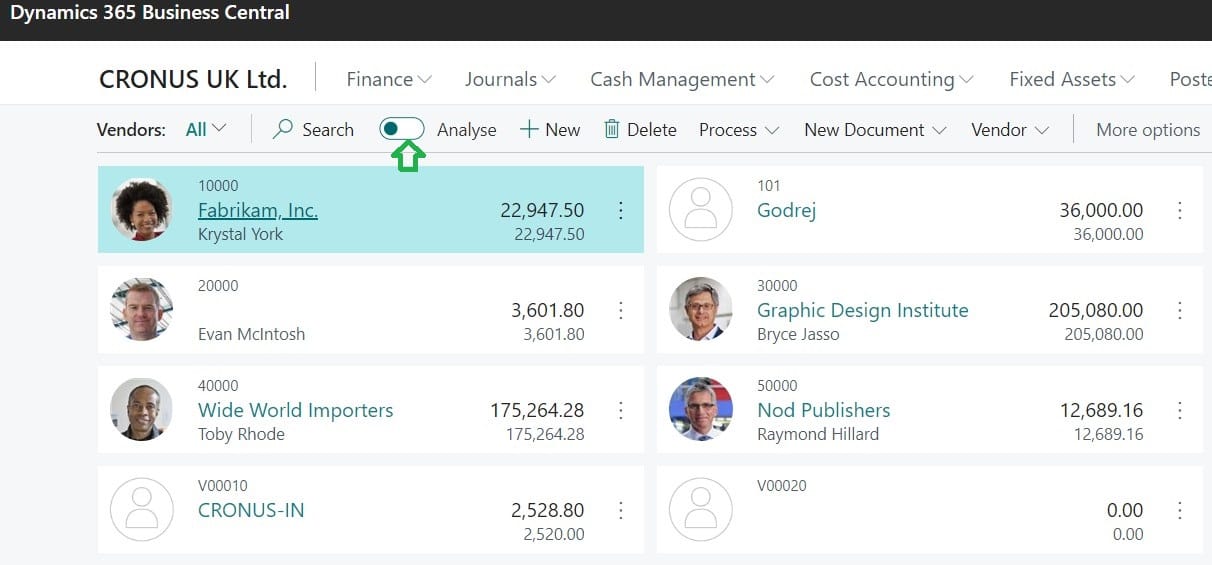Expand the Cash Management menu
Viewport: 1212px width, 565px height.
pos(682,79)
